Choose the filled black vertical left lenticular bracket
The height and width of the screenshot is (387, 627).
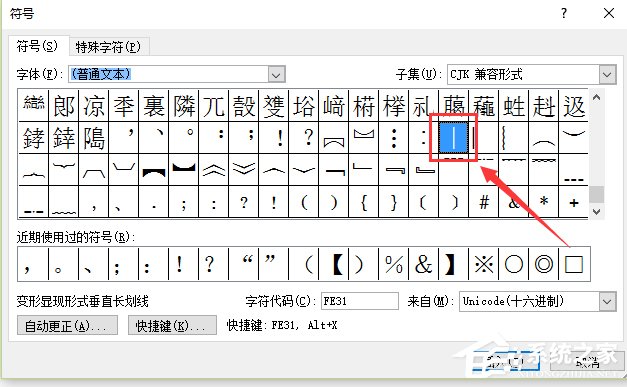click(x=154, y=170)
